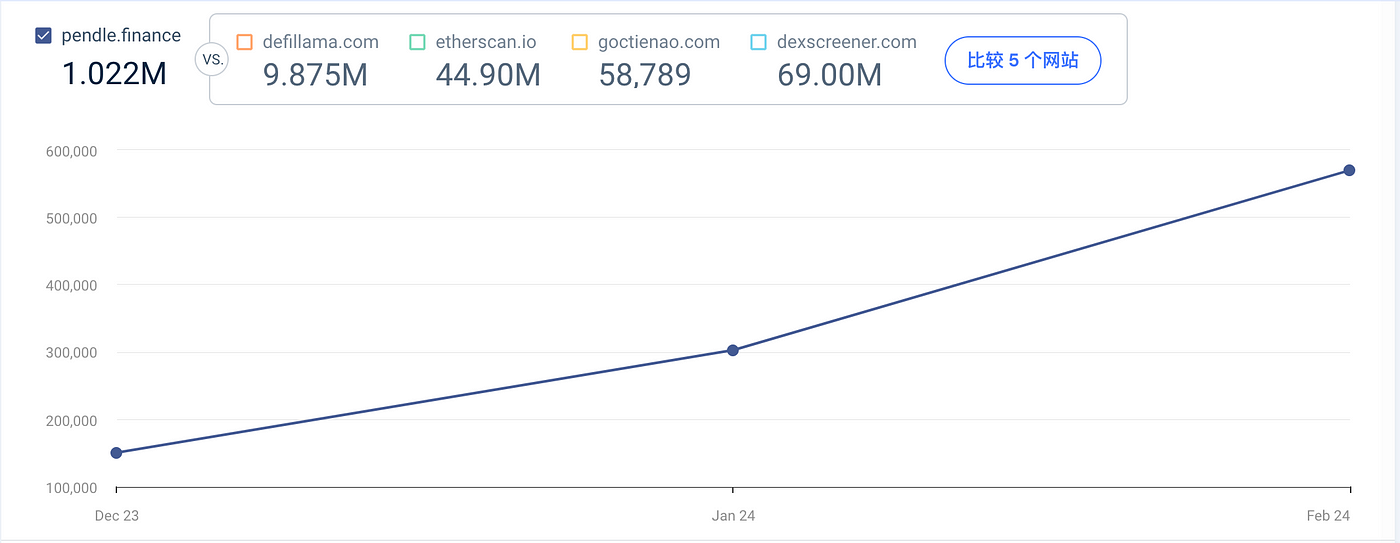
Task: Click the Feb 24 x-axis label
Action: pos(1330,516)
